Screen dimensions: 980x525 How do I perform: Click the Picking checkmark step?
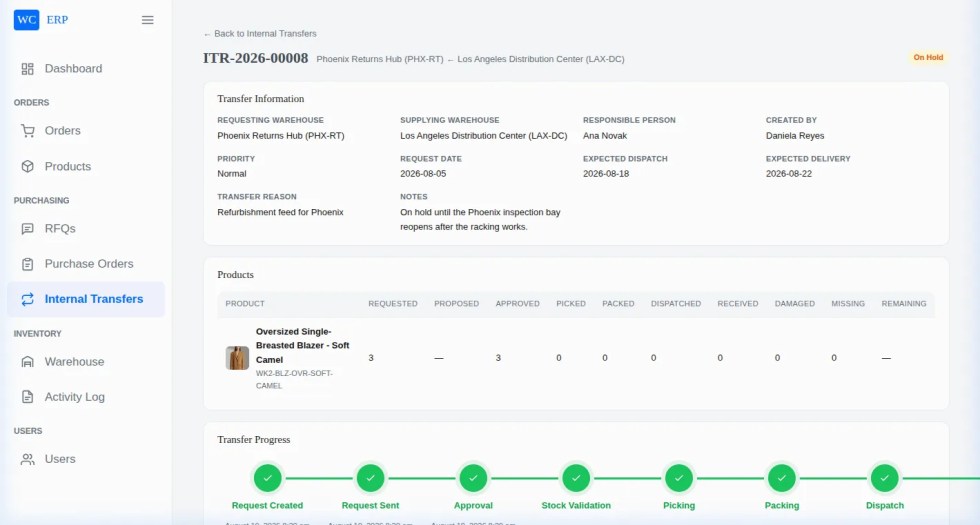pos(679,478)
